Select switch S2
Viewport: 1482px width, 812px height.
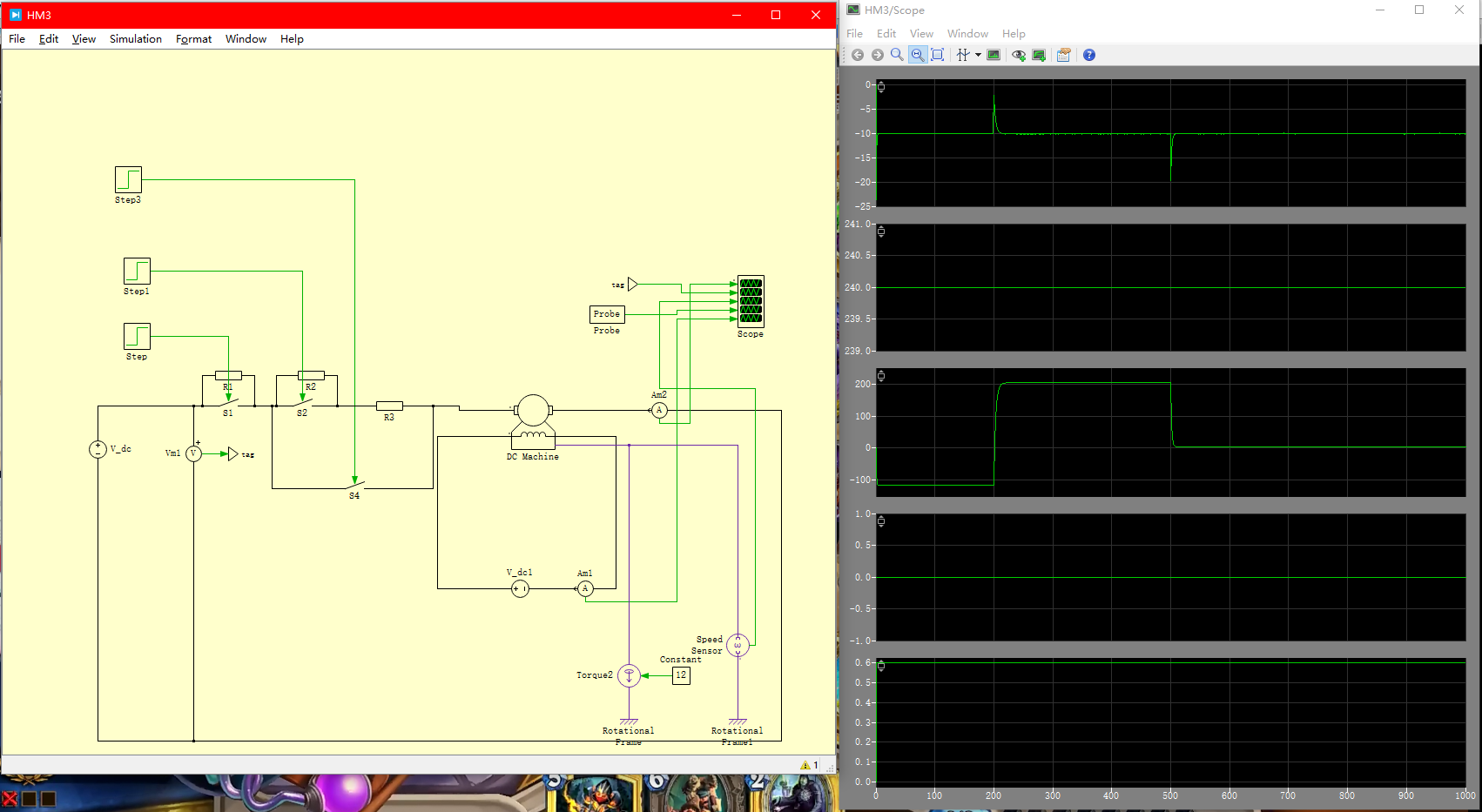(x=302, y=404)
